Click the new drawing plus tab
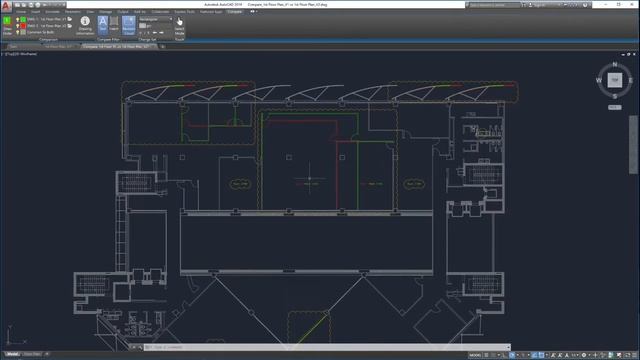Viewport: 640px width, 360px height. 162,47
